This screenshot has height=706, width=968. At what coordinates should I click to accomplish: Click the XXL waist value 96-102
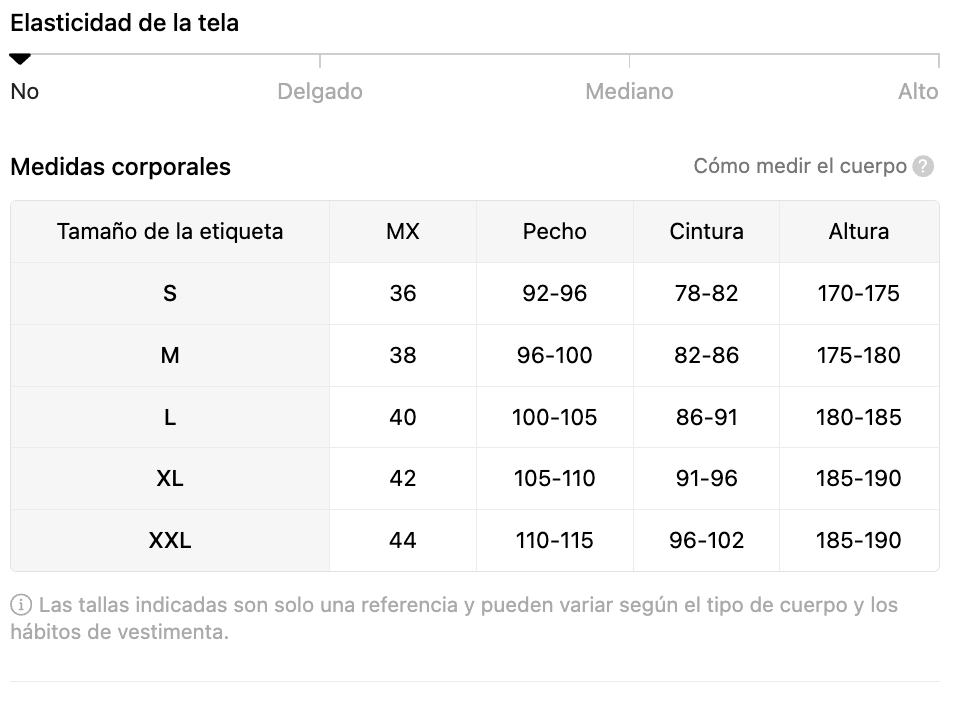click(706, 541)
